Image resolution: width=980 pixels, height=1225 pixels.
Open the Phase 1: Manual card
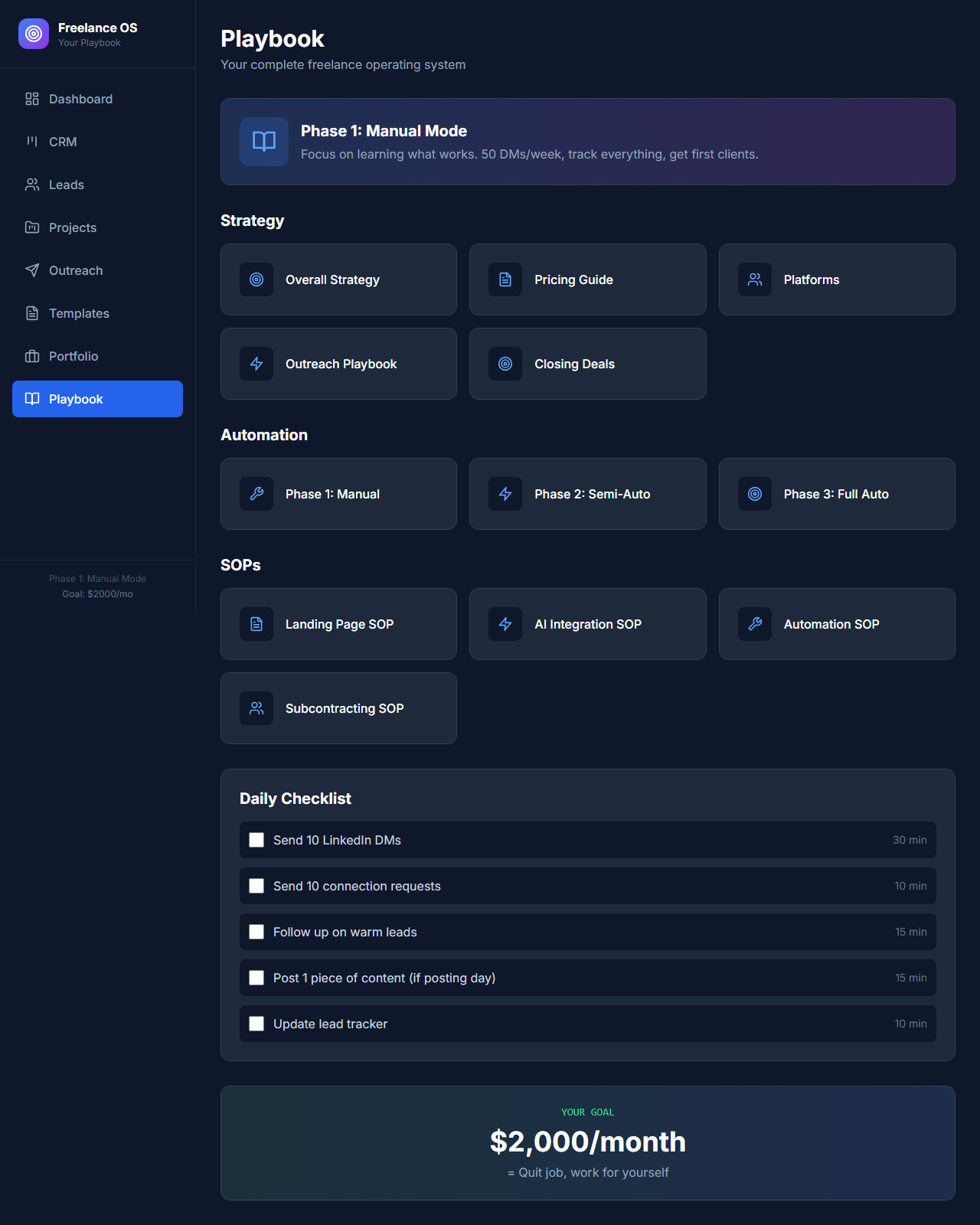(338, 494)
